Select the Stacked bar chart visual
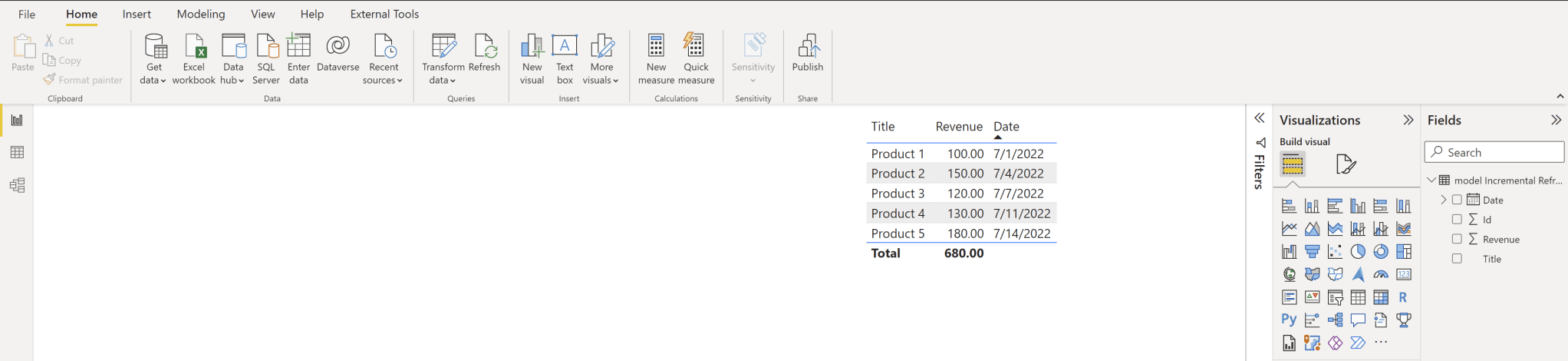Screen dimensions: 1568x361 pos(1289,206)
